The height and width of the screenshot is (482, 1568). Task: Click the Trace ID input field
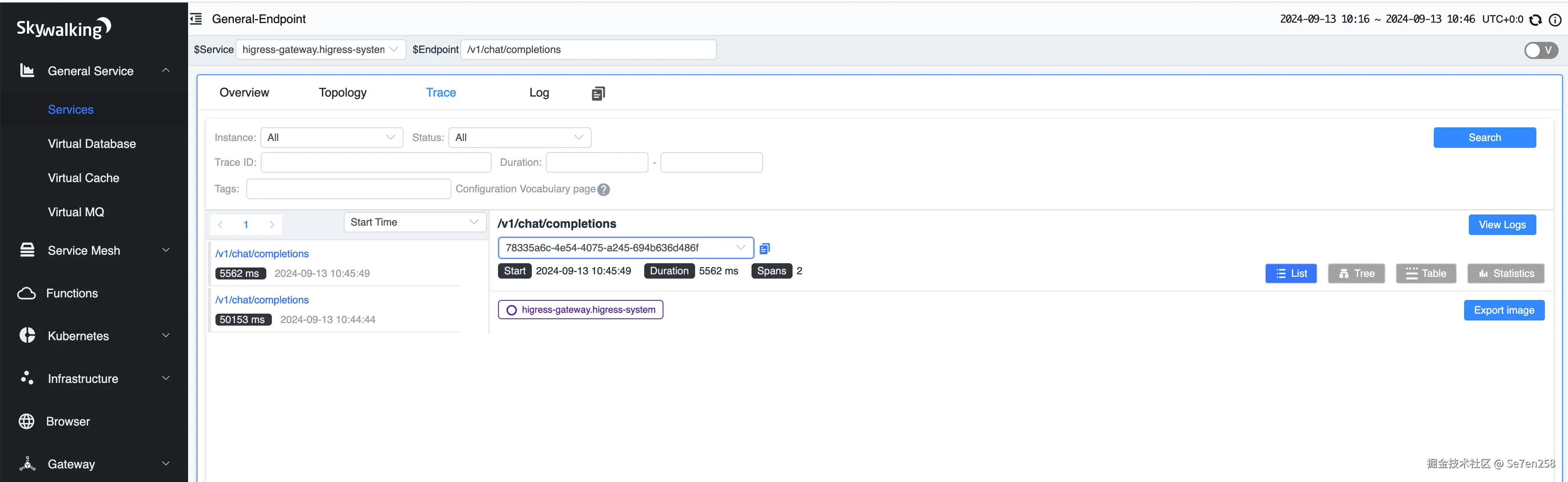click(376, 162)
